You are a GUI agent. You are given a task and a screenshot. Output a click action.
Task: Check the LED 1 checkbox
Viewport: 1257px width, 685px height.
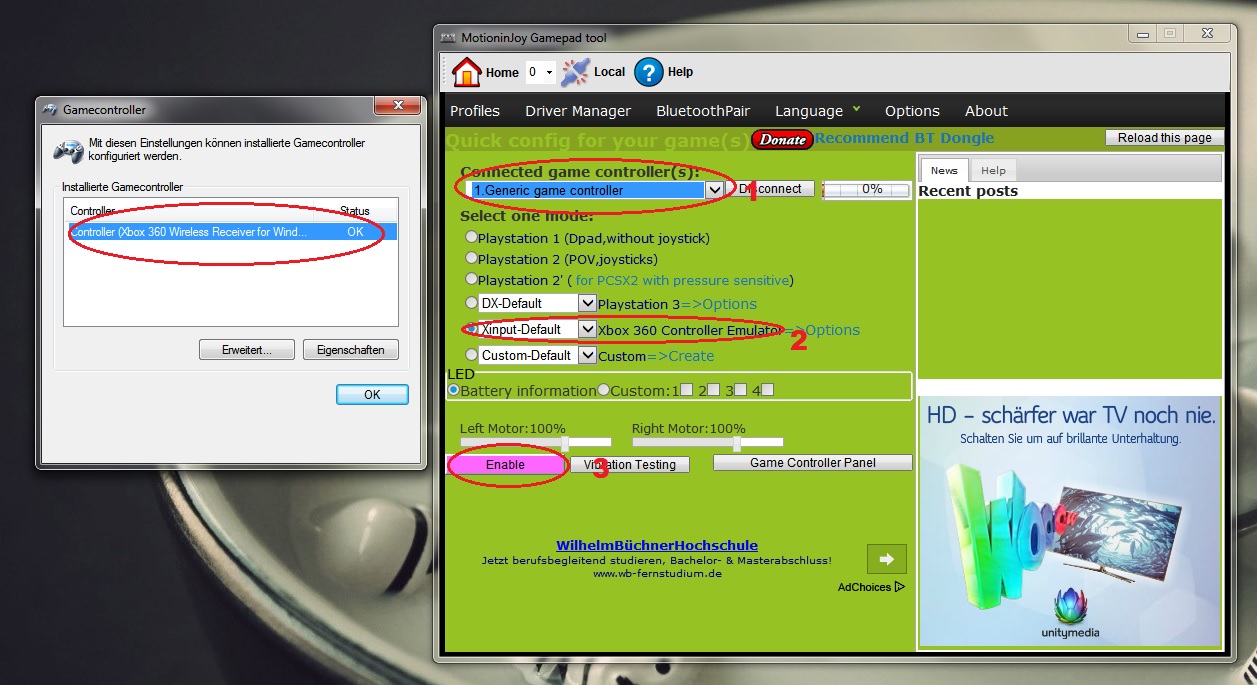tap(687, 390)
